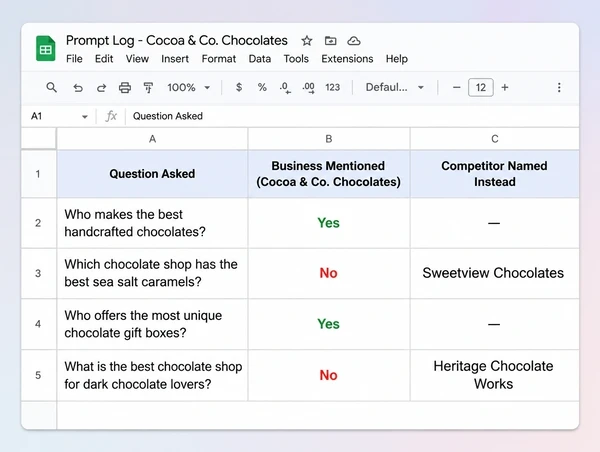The width and height of the screenshot is (600, 452).
Task: Format as percent
Action: click(262, 87)
